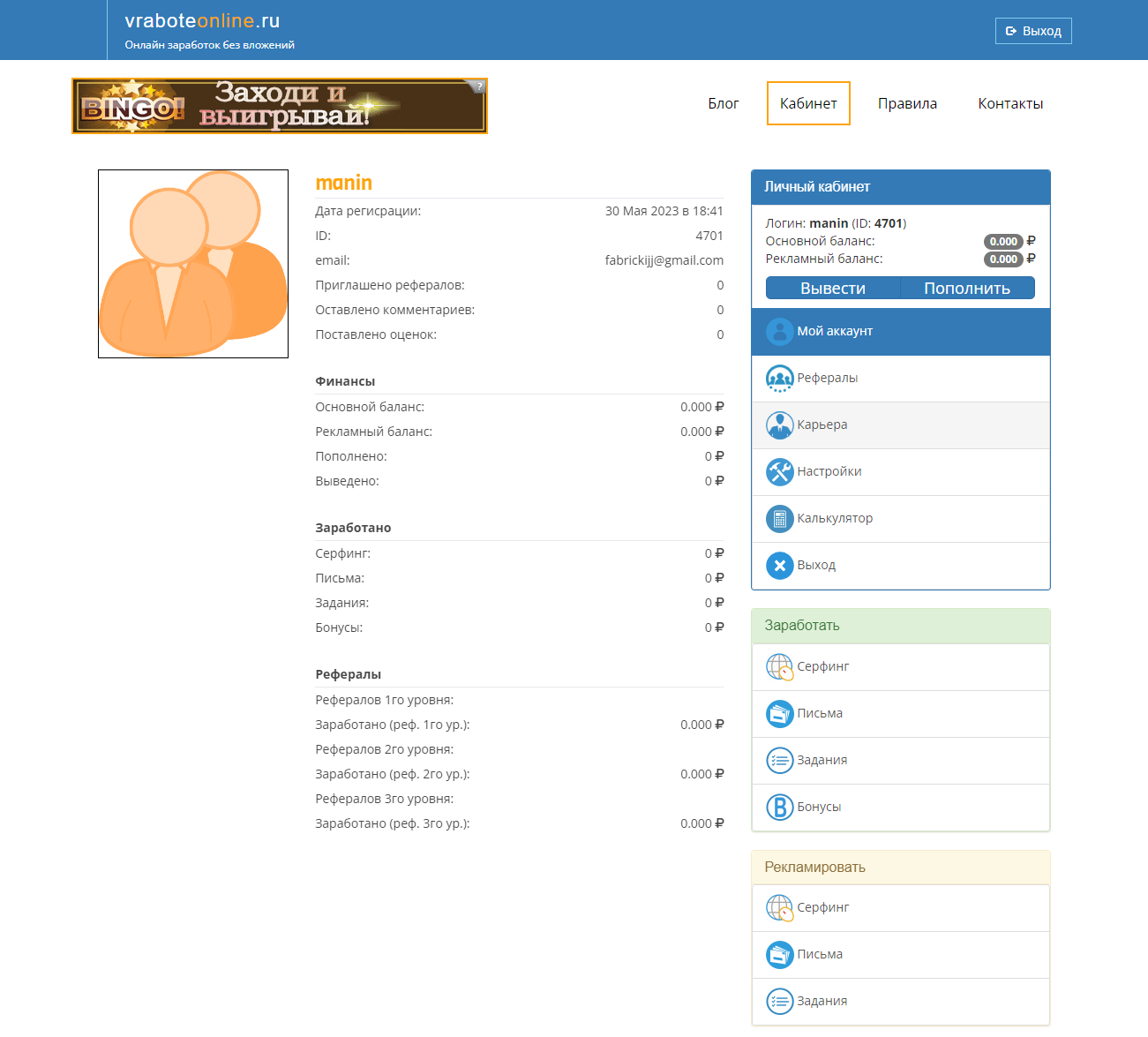Click the Вывести button
The width and height of the screenshot is (1148, 1037).
click(833, 289)
